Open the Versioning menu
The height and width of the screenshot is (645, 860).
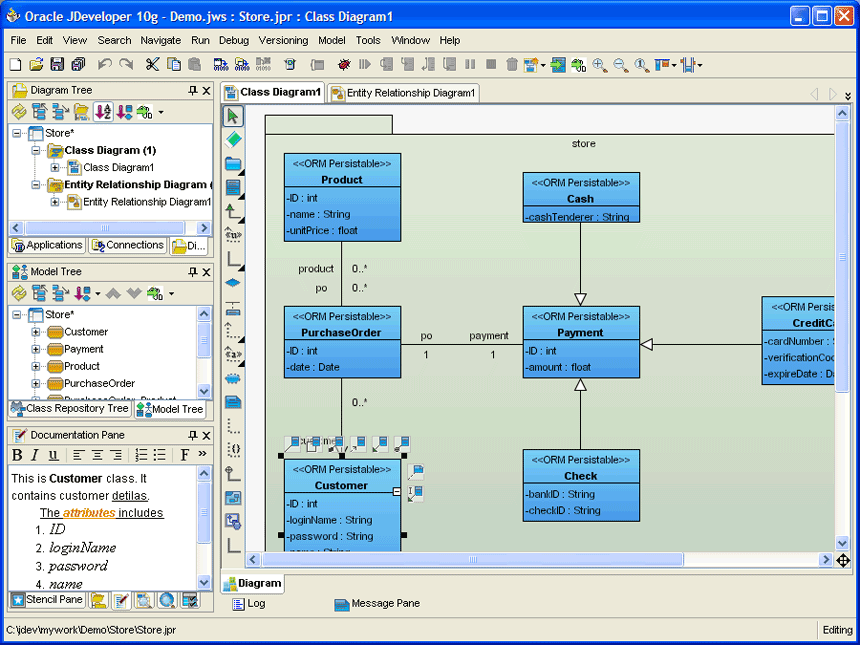pyautogui.click(x=283, y=40)
